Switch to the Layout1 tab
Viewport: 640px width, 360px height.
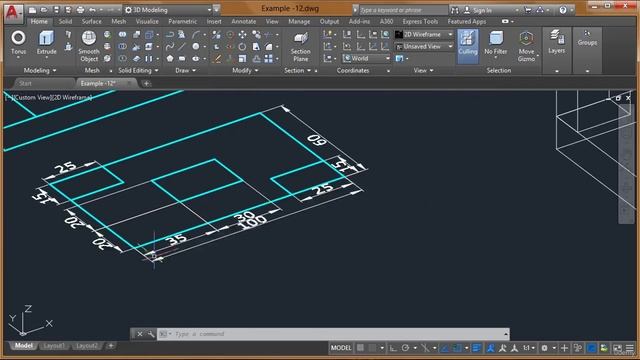(53, 346)
